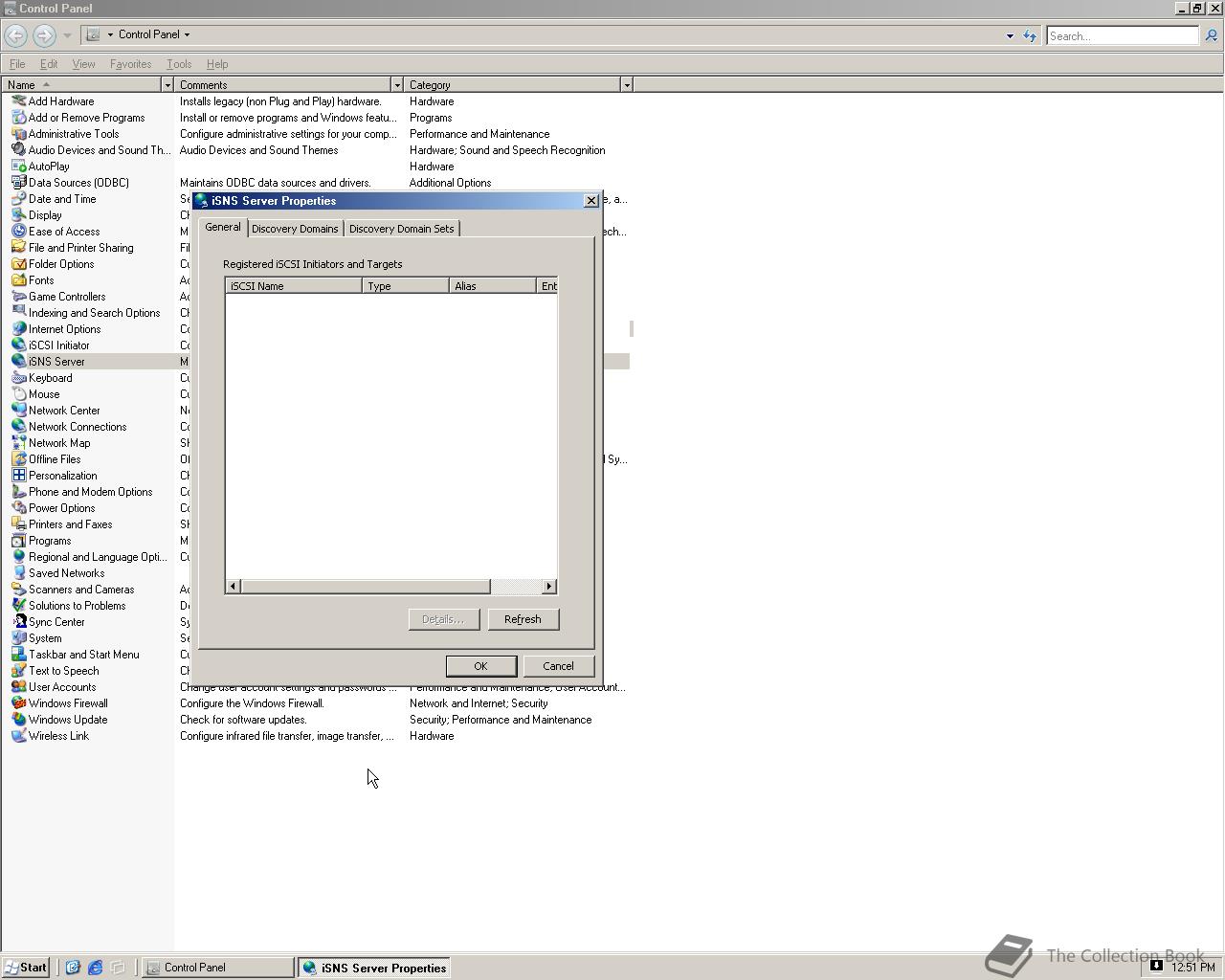Switch to Control Panel taskbar button

tap(218, 968)
